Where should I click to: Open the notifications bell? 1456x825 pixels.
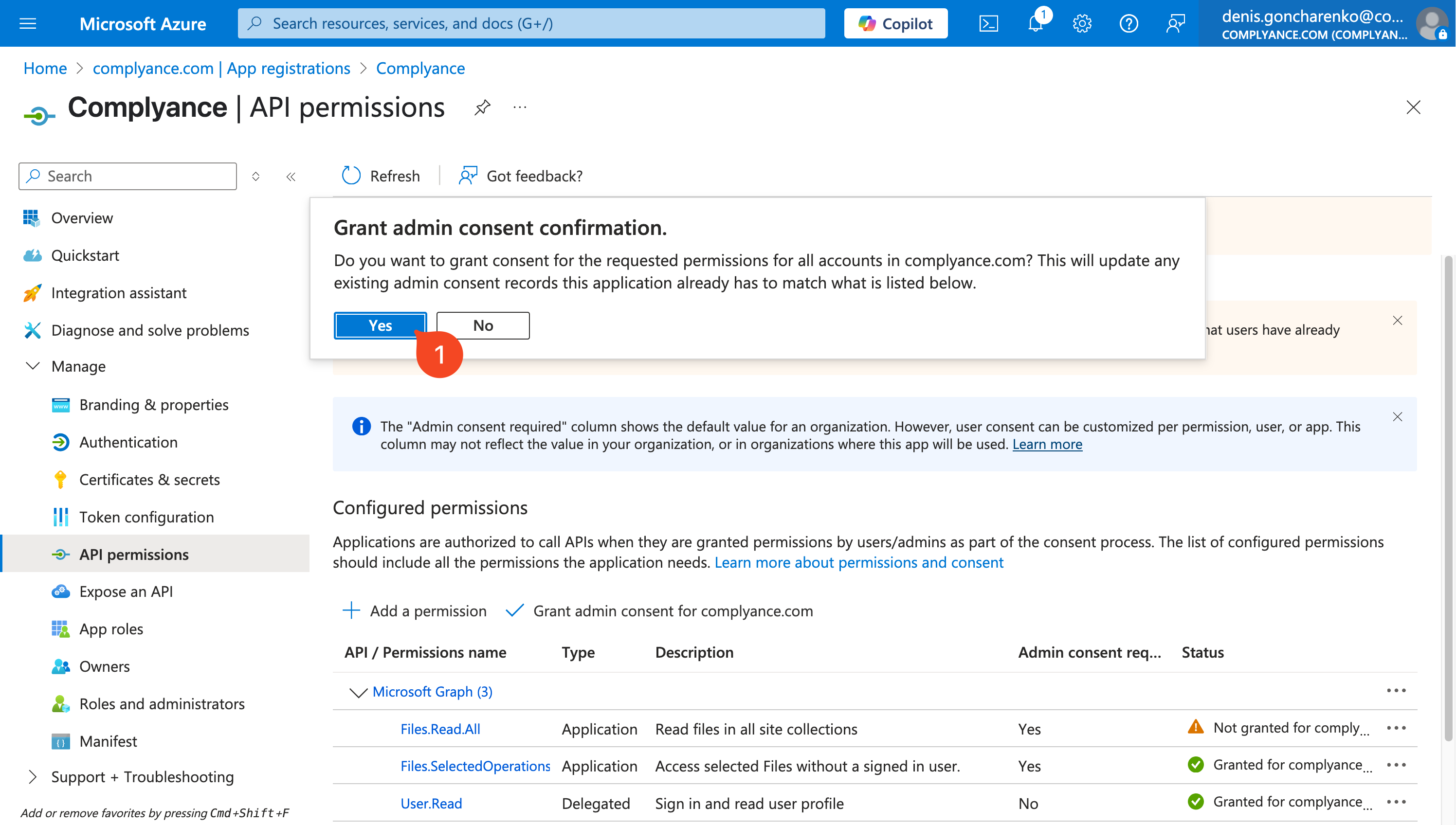tap(1036, 23)
